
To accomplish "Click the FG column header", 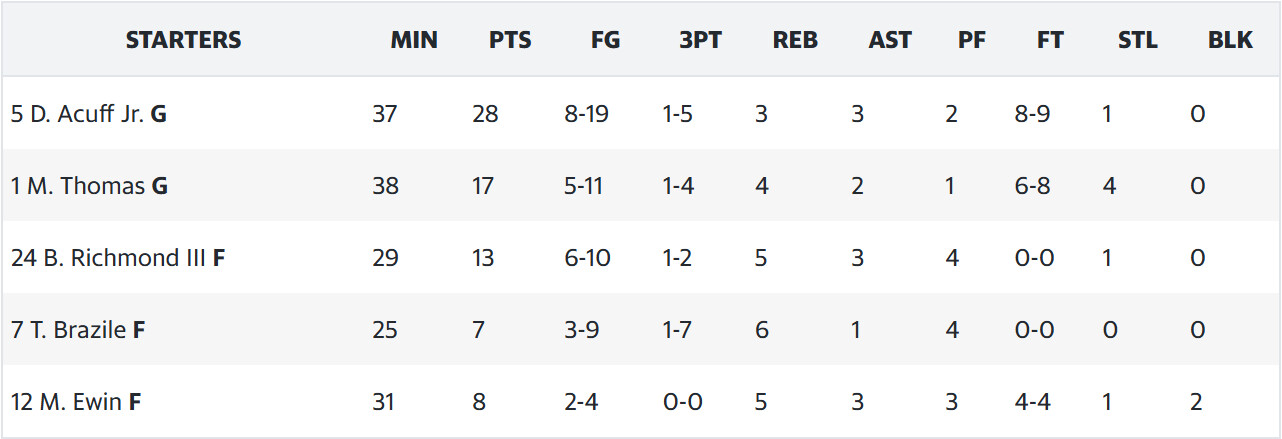I will [x=606, y=40].
